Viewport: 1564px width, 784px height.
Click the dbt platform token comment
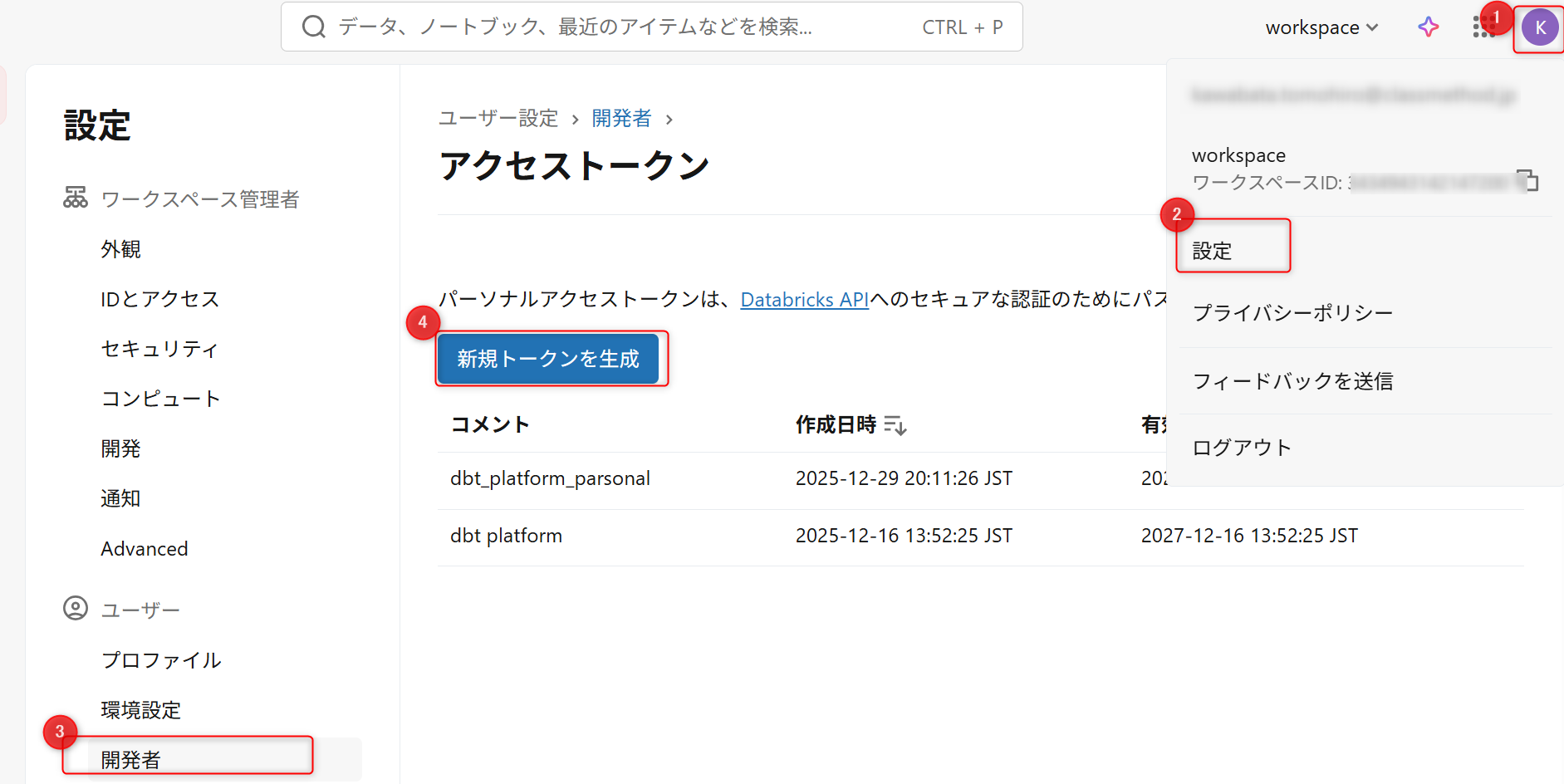tap(506, 536)
